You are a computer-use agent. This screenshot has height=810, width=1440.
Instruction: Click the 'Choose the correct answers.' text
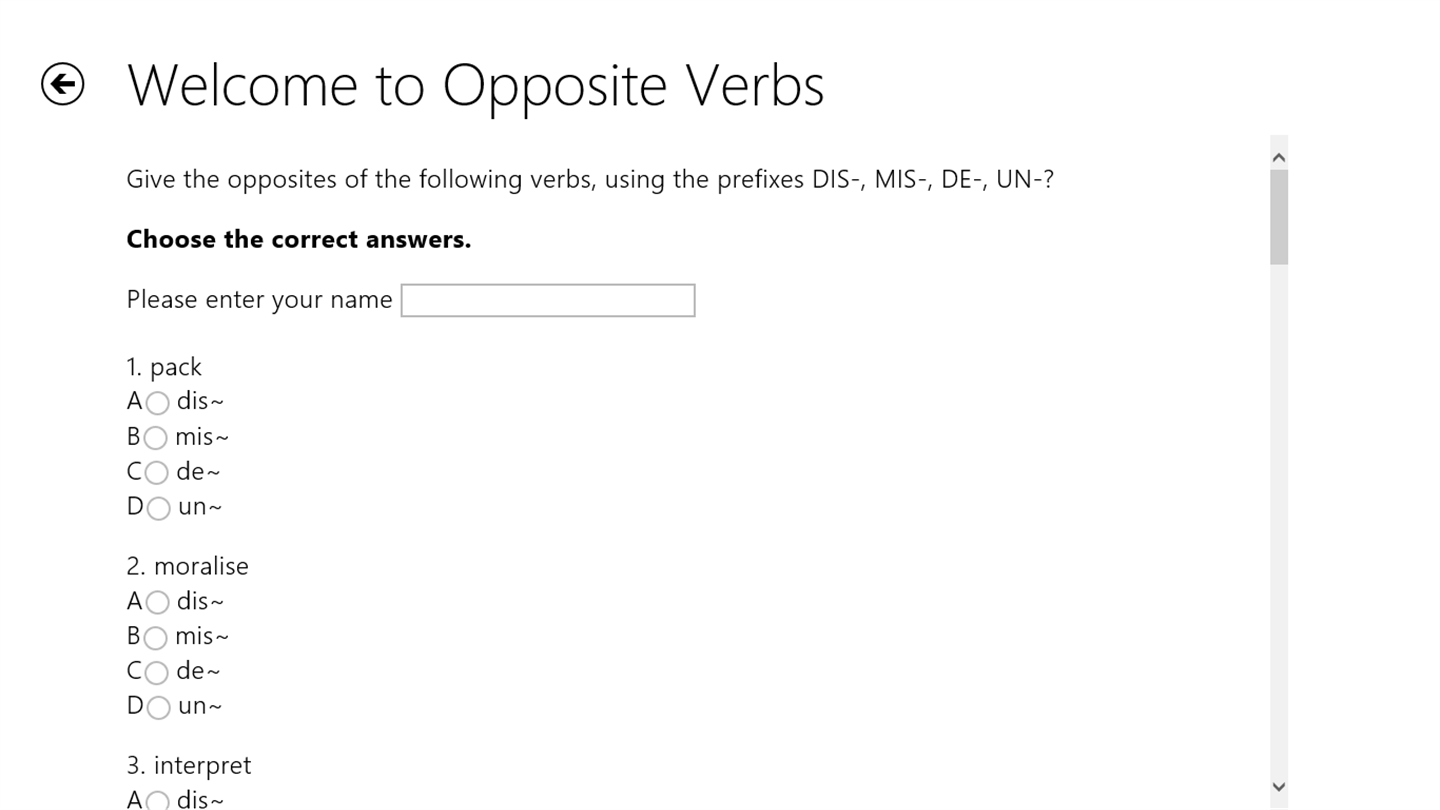298,240
